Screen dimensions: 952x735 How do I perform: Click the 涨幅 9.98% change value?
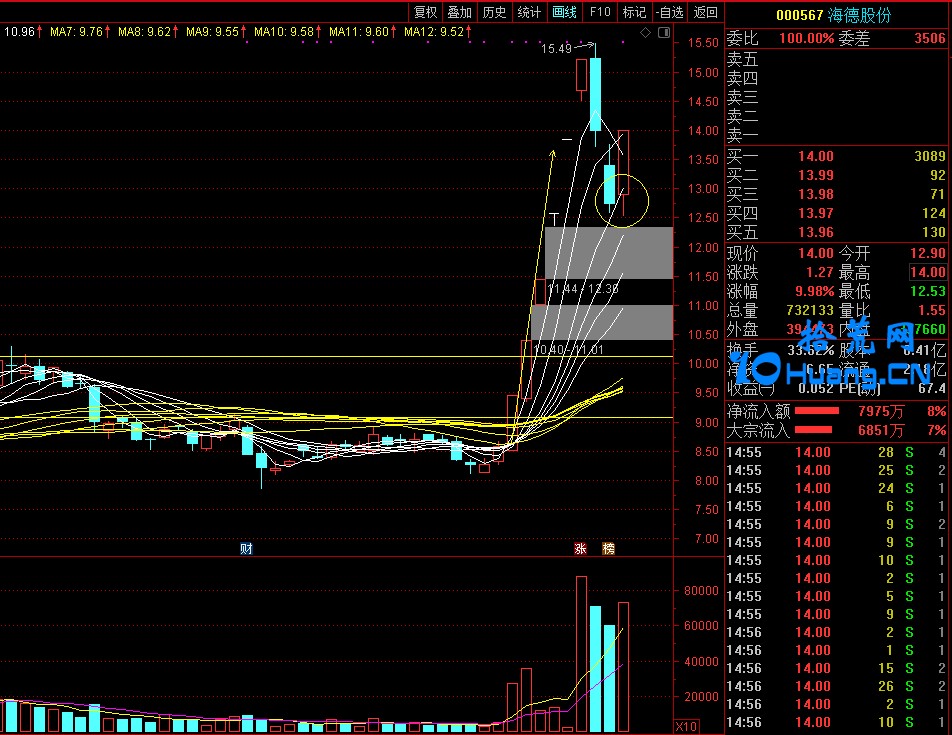815,291
